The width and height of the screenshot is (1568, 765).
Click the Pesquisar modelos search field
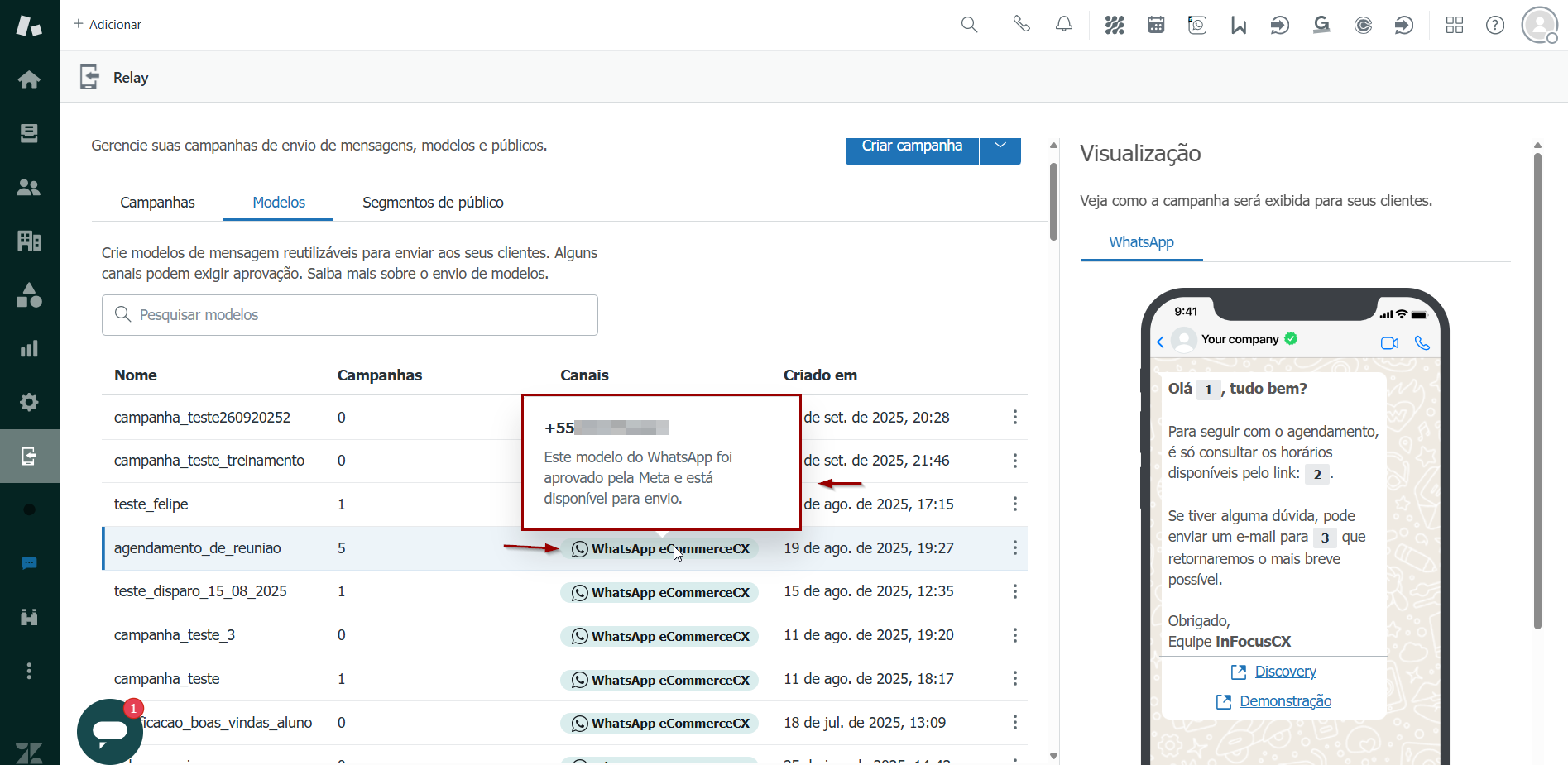coord(350,315)
